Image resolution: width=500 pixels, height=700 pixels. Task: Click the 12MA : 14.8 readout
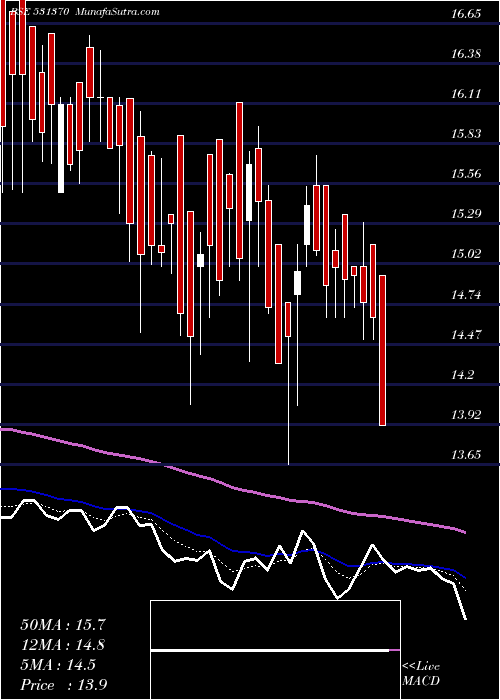pos(63,645)
